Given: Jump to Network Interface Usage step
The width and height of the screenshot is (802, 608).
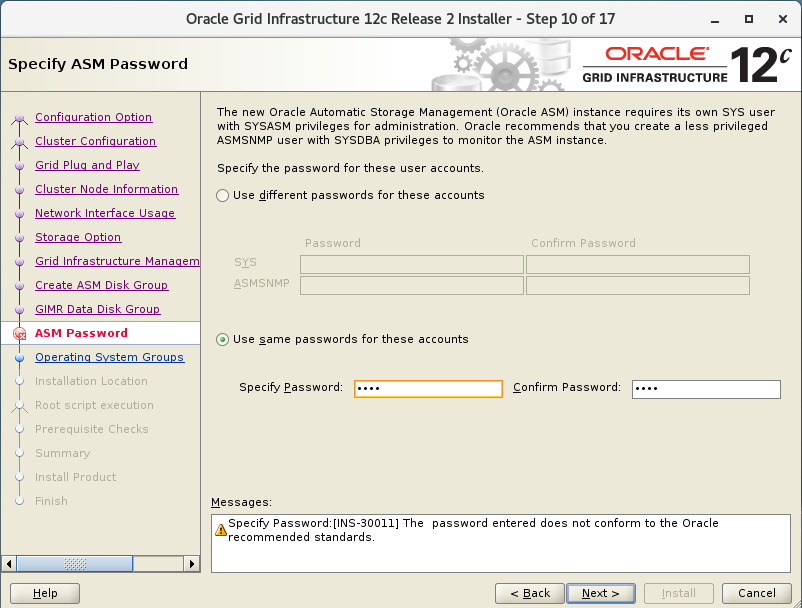Looking at the screenshot, I should pos(105,213).
